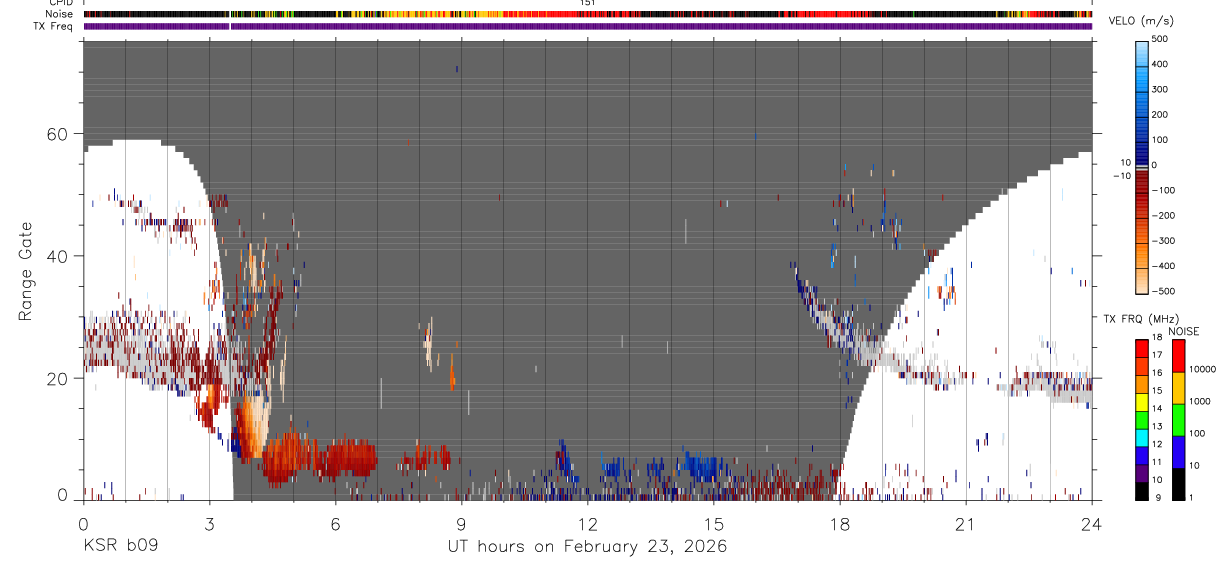Click the 21 tick label on the UT hours axis
Screen dimensions: 1228x567
point(965,524)
